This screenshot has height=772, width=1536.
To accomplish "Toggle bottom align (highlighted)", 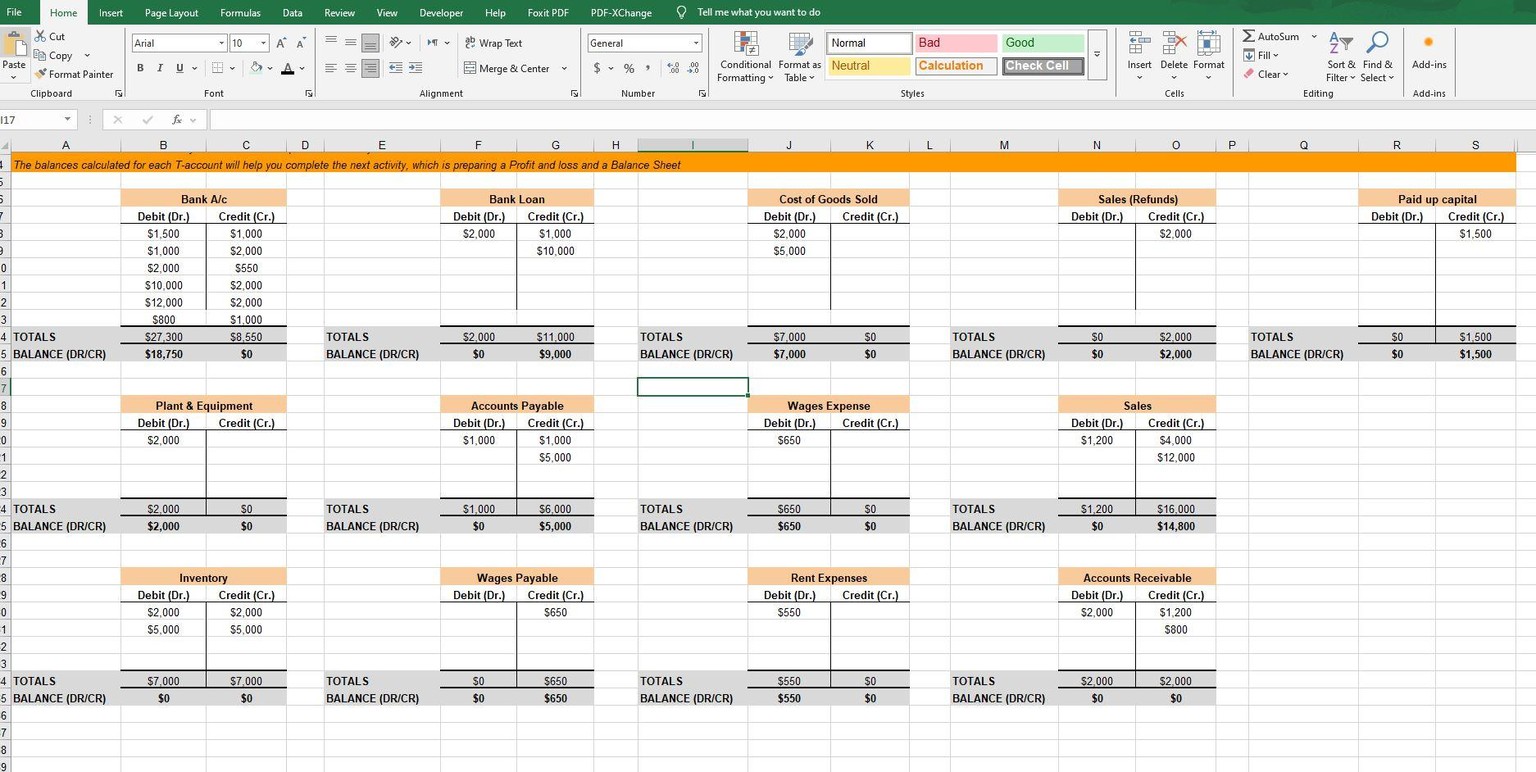I will point(370,42).
